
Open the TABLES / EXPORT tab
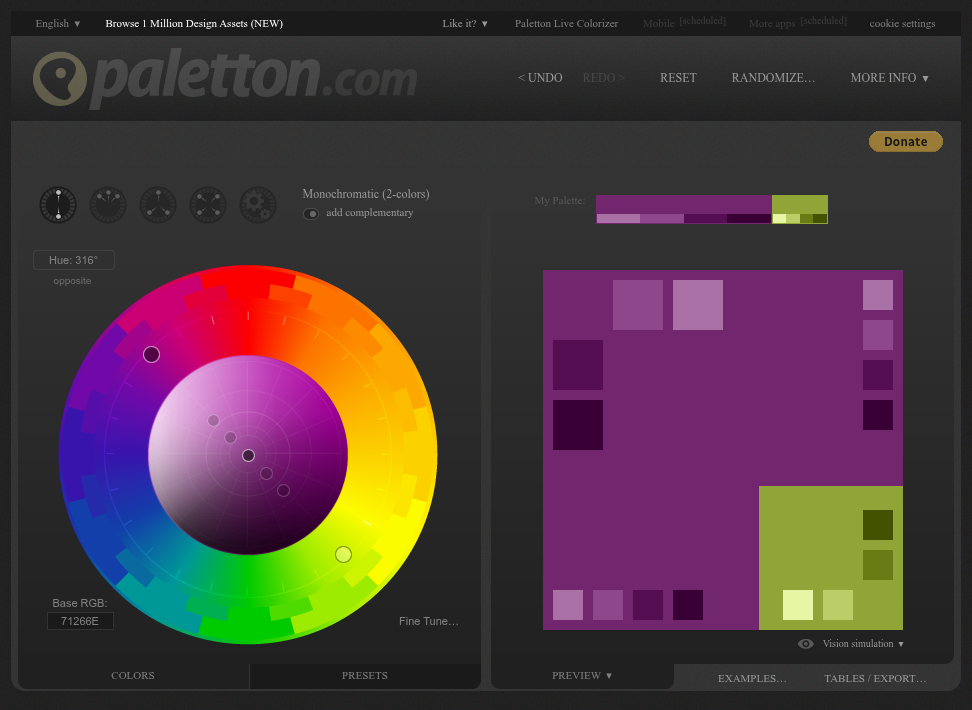(875, 678)
